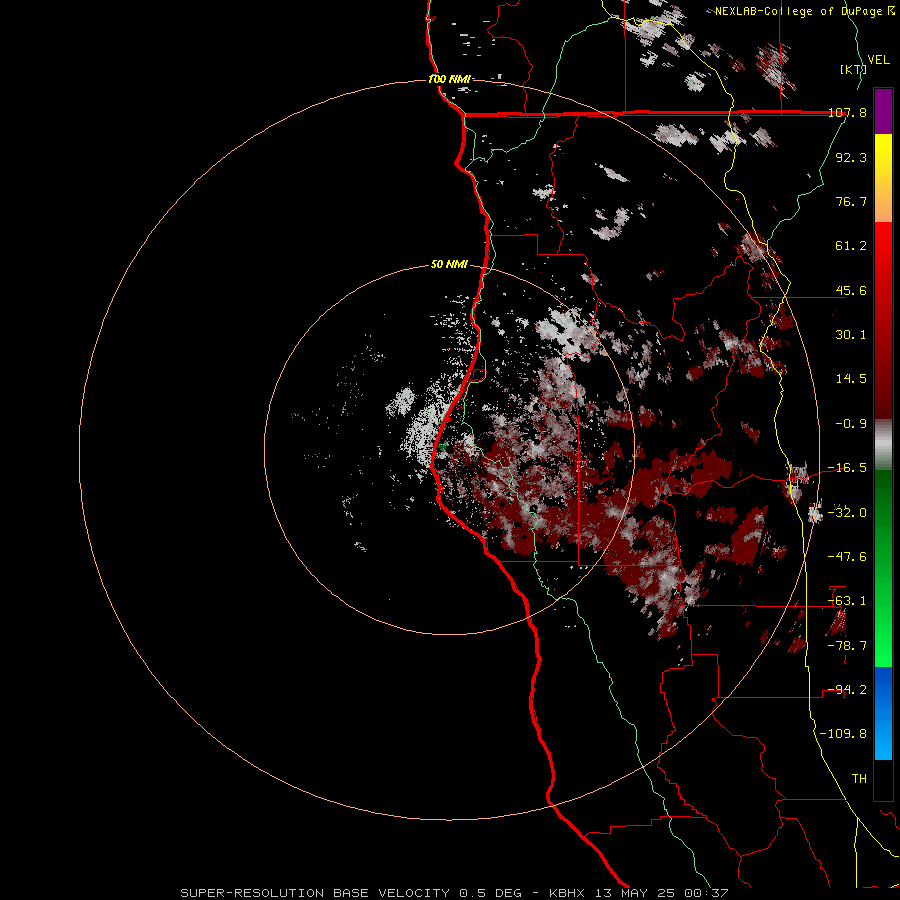Click the -0.9 velocity scale value
The height and width of the screenshot is (900, 900).
[851, 424]
